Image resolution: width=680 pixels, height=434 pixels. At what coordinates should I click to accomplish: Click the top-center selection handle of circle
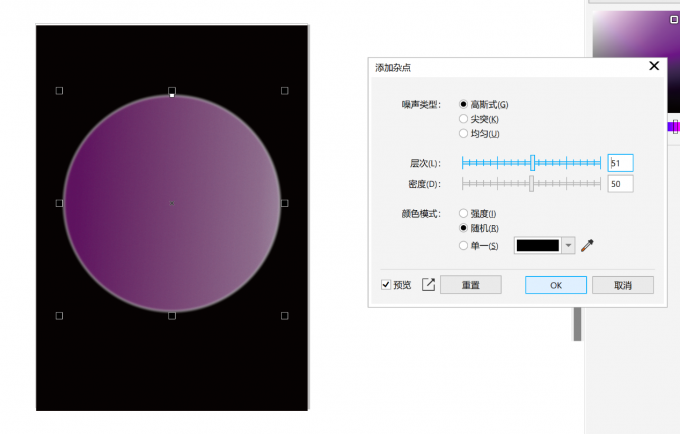click(172, 91)
